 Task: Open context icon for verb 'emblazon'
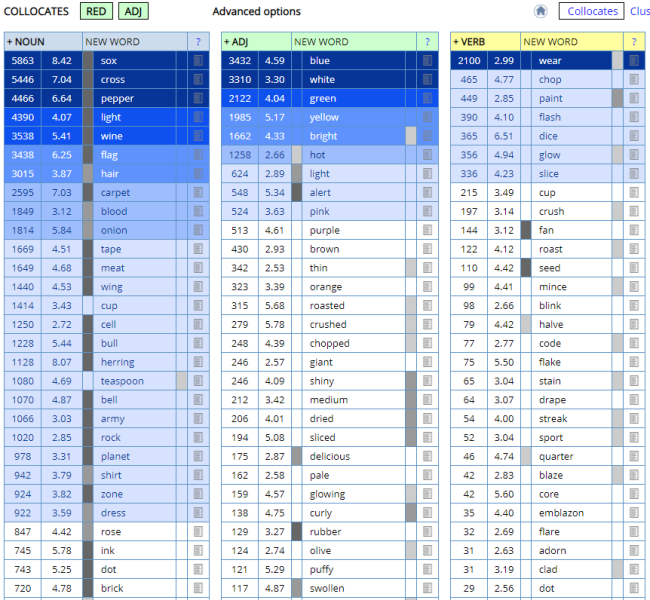[634, 513]
